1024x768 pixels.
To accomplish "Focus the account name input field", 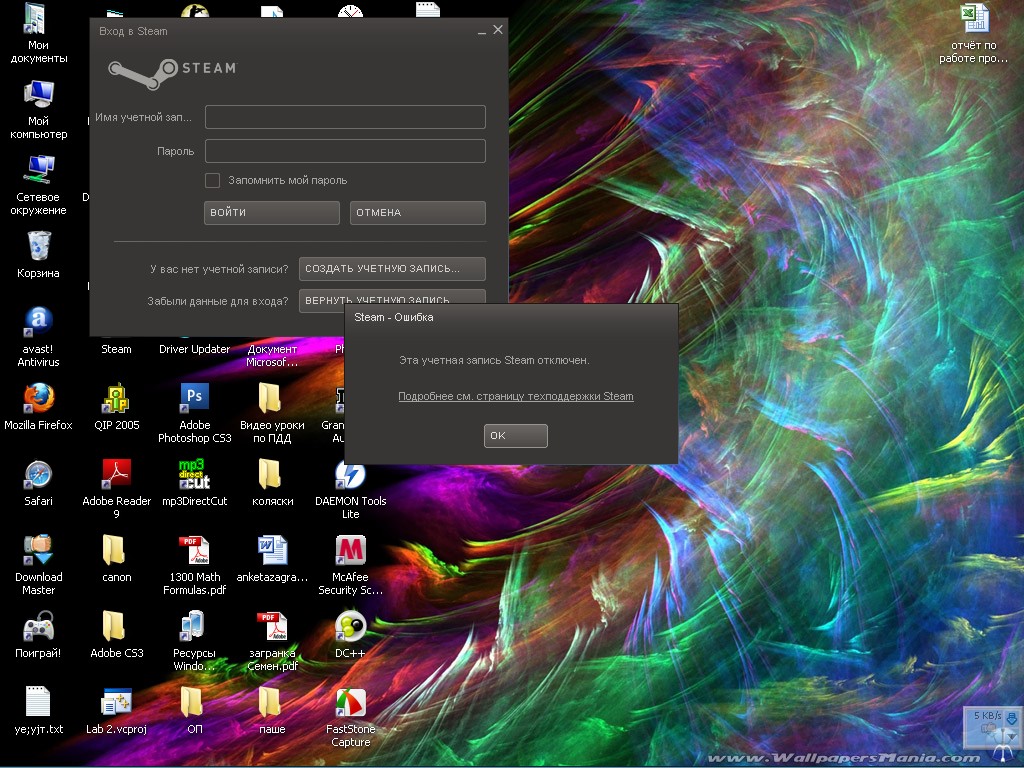I will pos(345,117).
